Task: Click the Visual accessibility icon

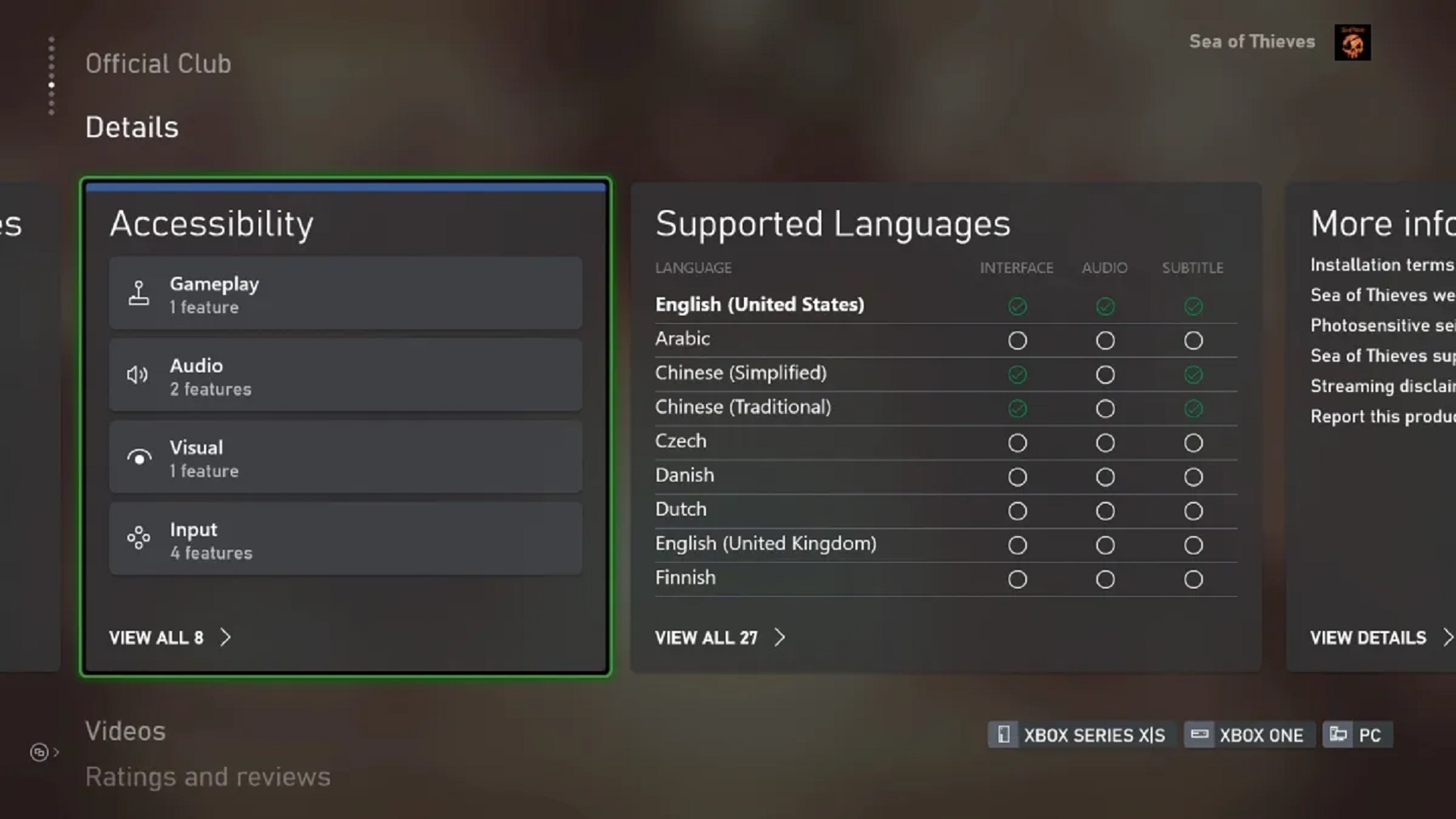Action: point(138,457)
